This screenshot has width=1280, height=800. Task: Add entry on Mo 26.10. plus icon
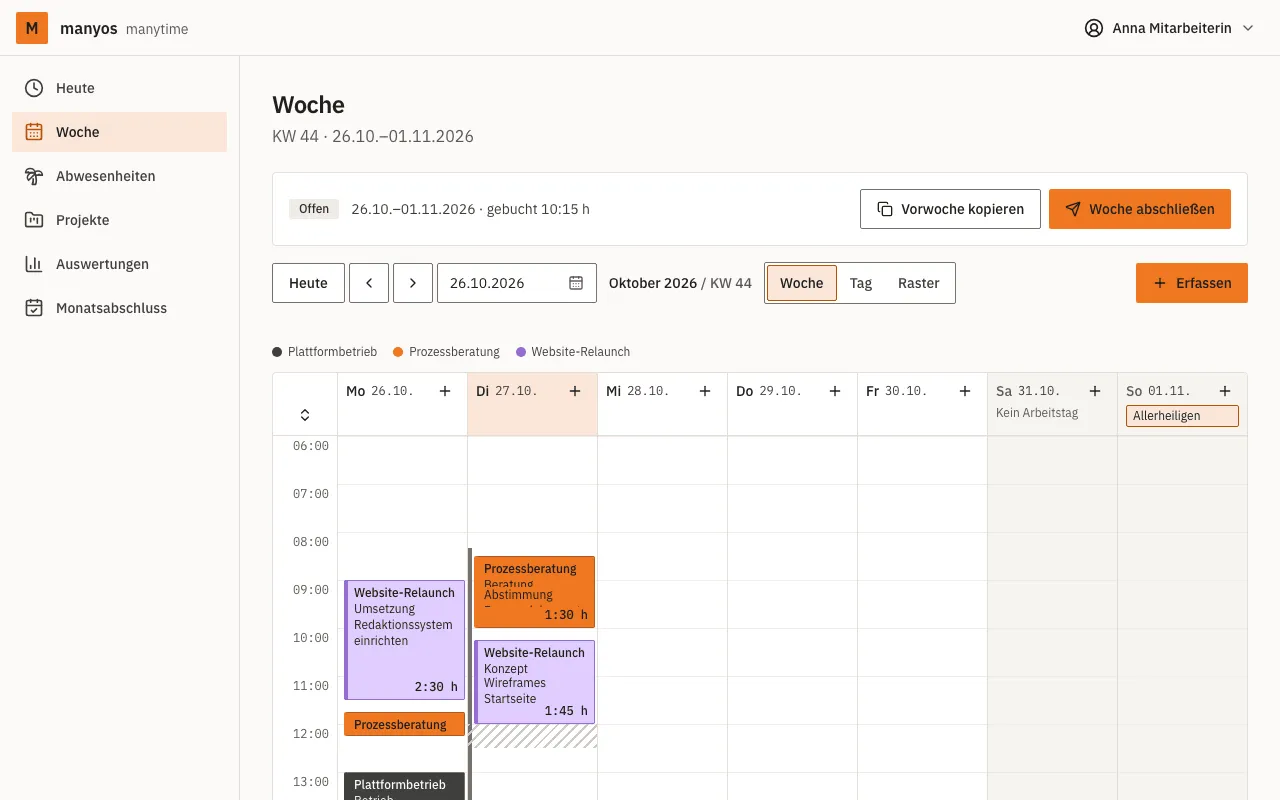click(x=445, y=391)
